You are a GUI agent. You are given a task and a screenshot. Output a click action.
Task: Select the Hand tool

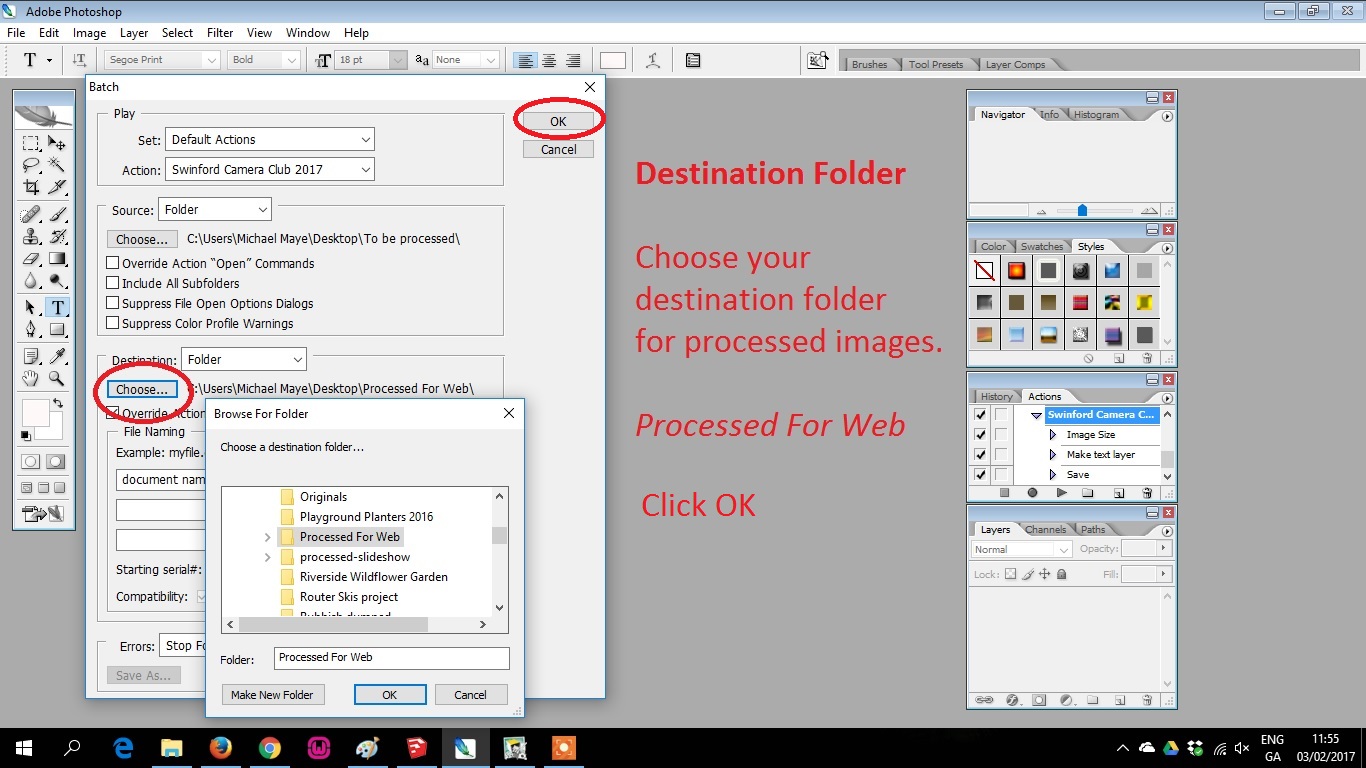31,378
